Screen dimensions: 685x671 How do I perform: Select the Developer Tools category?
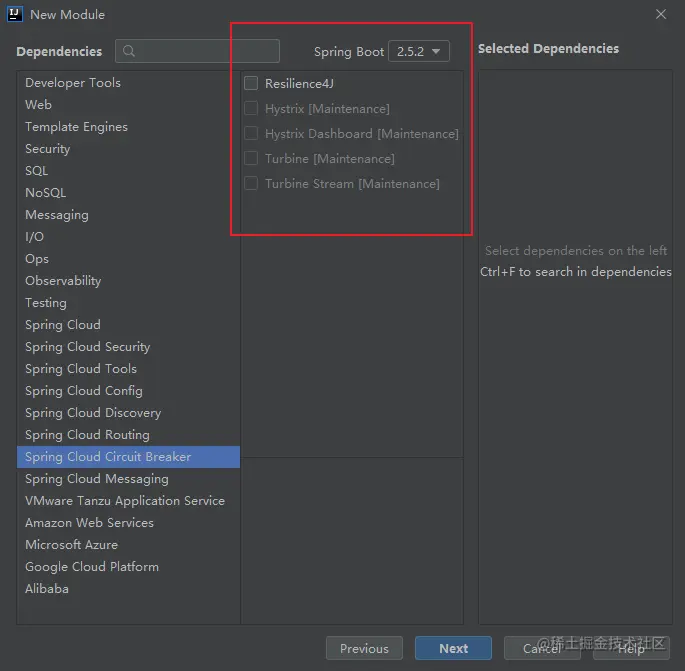128,83
